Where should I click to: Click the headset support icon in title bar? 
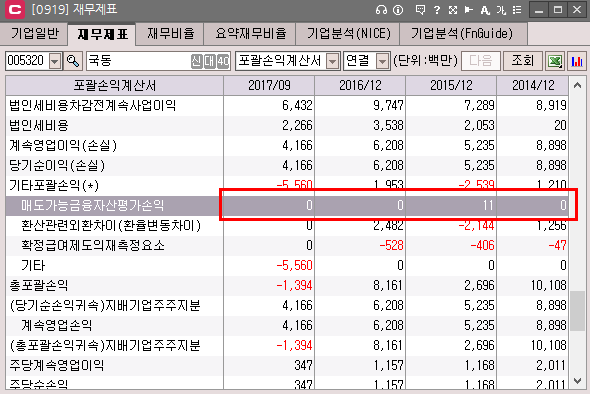381,9
